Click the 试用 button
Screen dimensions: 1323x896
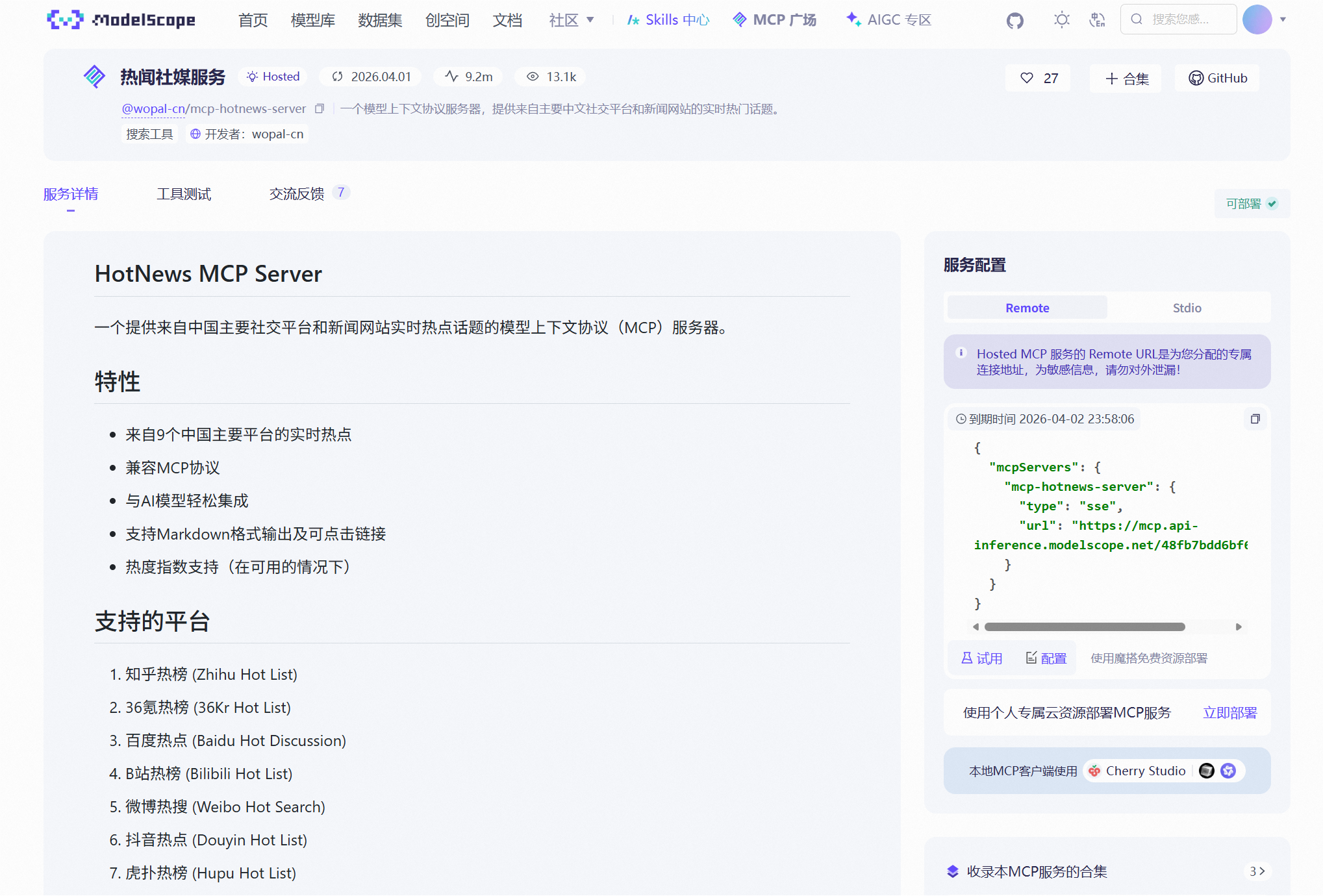tap(981, 658)
